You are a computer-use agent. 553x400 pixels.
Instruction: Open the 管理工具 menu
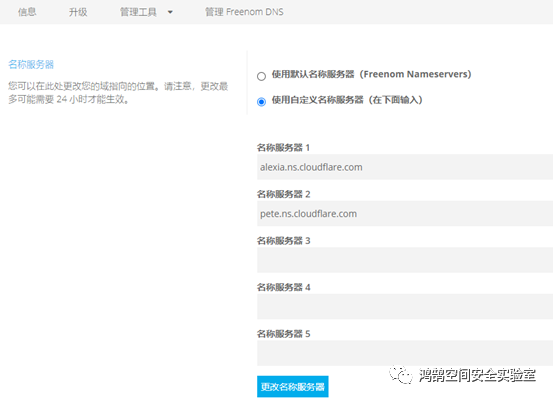pyautogui.click(x=138, y=12)
